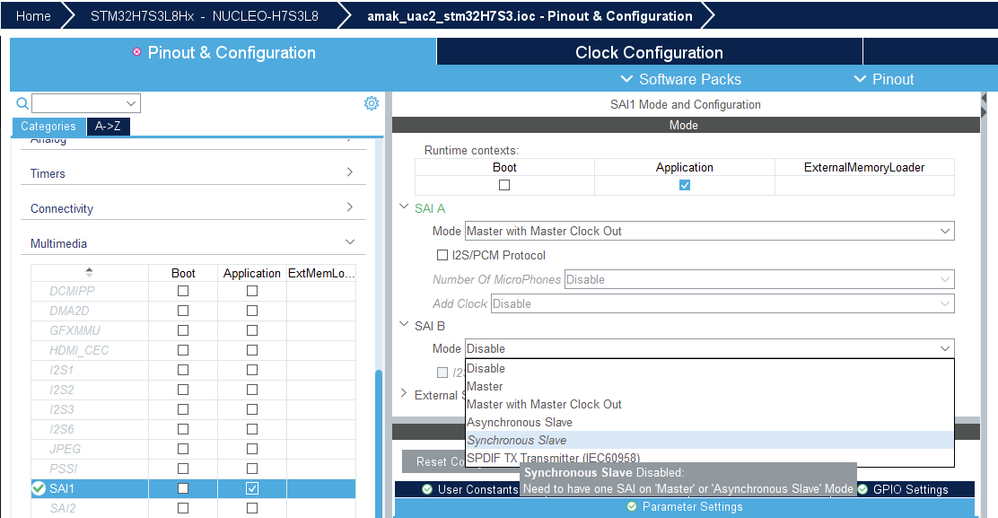Select the Synchronous Slave option
The height and width of the screenshot is (518, 998).
point(710,440)
